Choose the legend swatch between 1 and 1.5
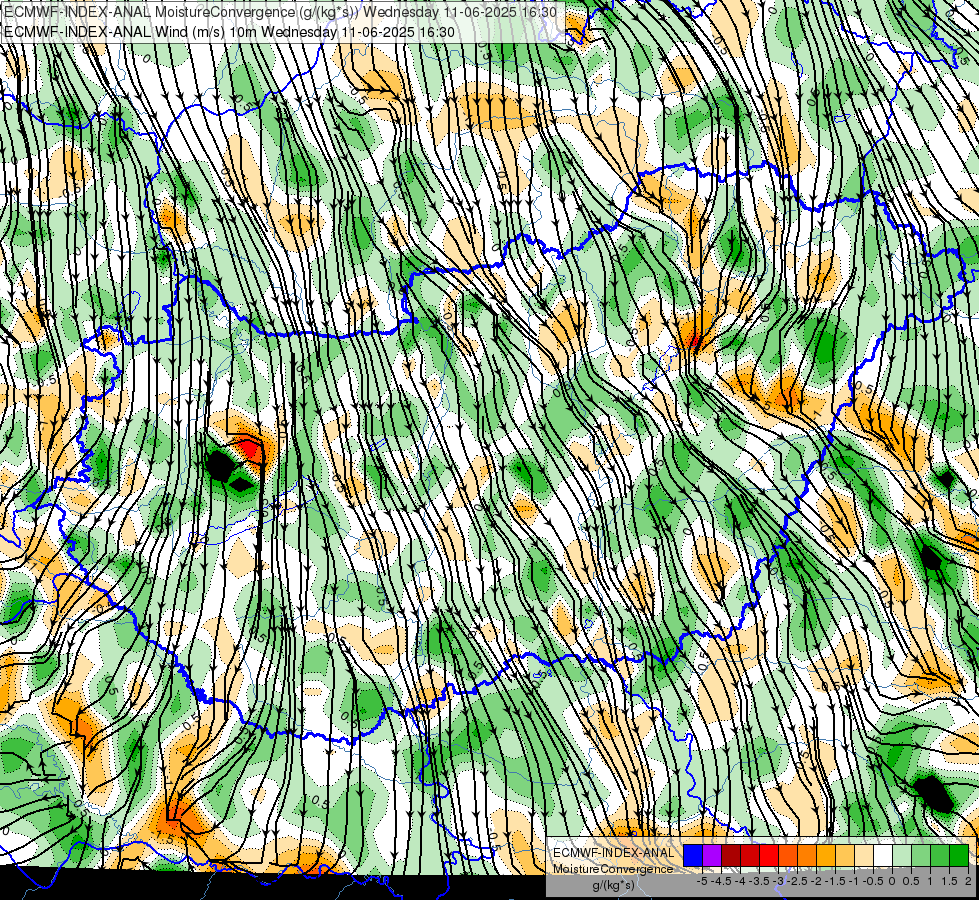979x900 pixels. (x=940, y=855)
